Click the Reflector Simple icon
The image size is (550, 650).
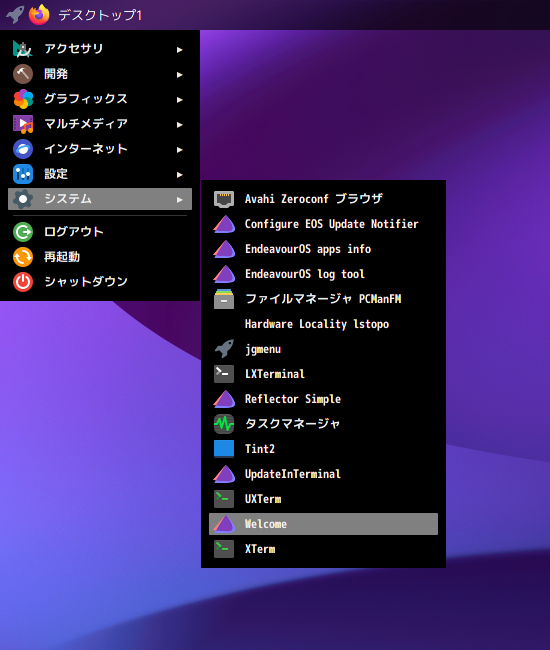(224, 399)
